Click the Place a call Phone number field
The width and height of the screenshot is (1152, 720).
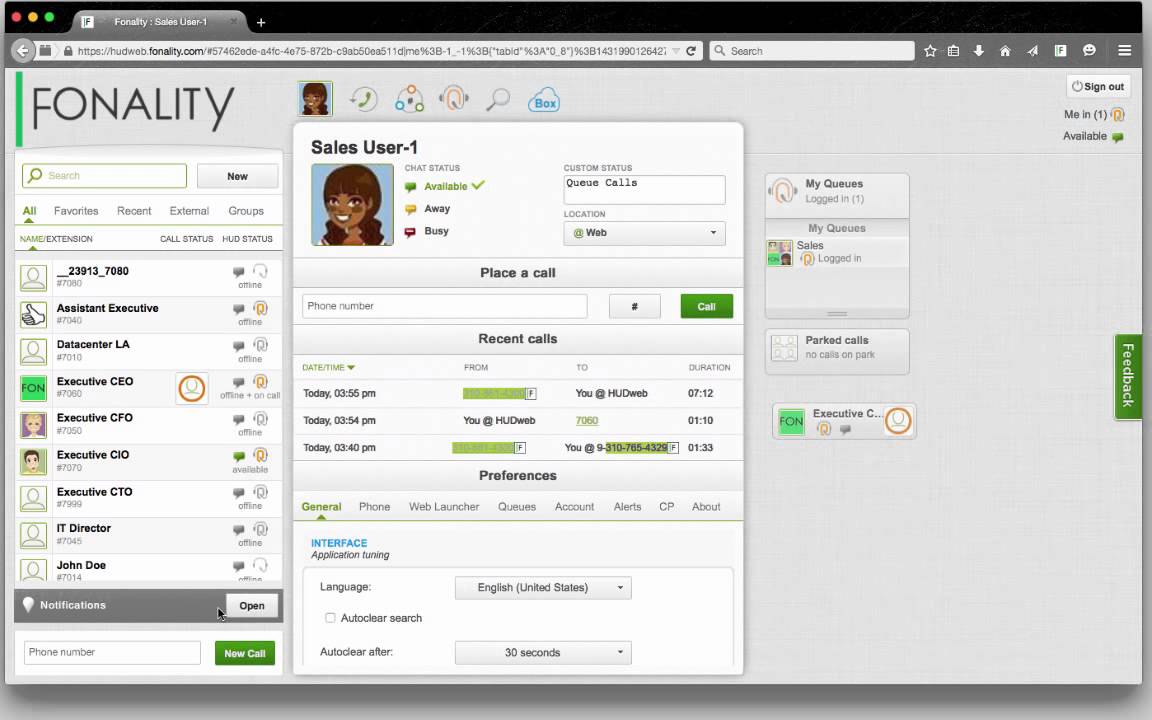click(x=444, y=306)
